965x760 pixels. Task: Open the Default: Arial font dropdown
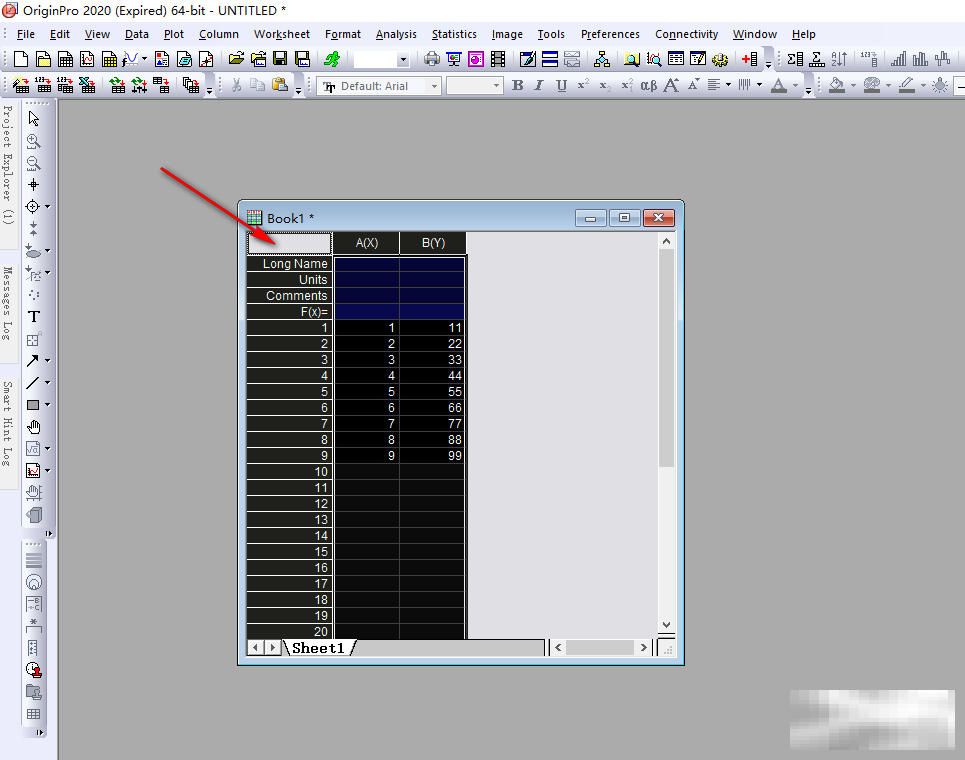[434, 86]
